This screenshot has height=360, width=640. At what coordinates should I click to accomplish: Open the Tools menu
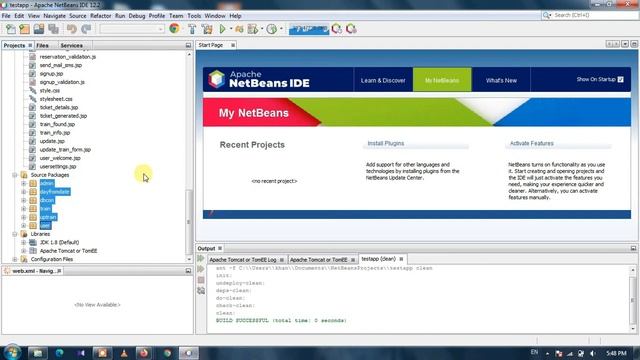pos(194,16)
